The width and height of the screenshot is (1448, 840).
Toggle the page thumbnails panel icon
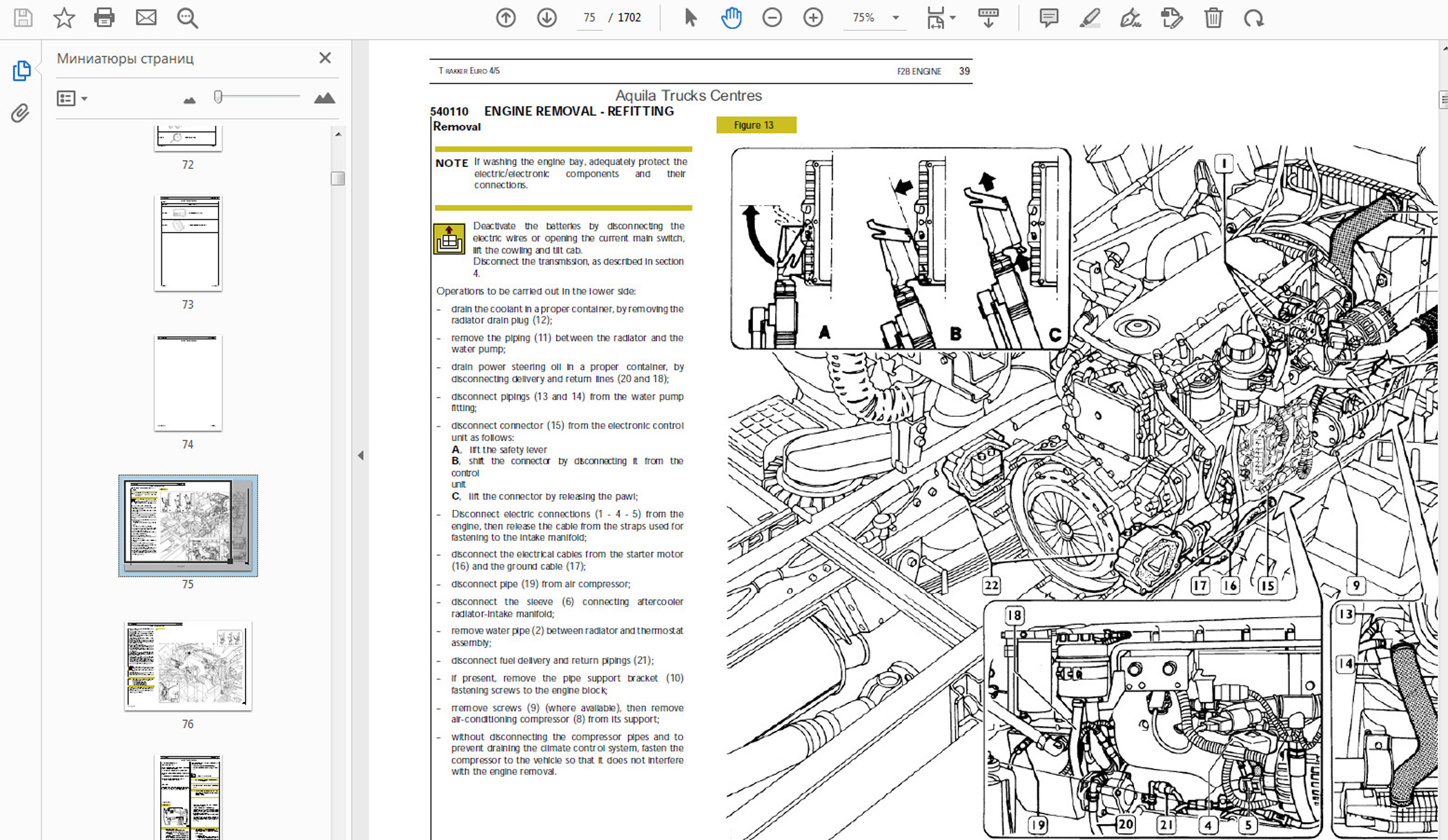(21, 70)
